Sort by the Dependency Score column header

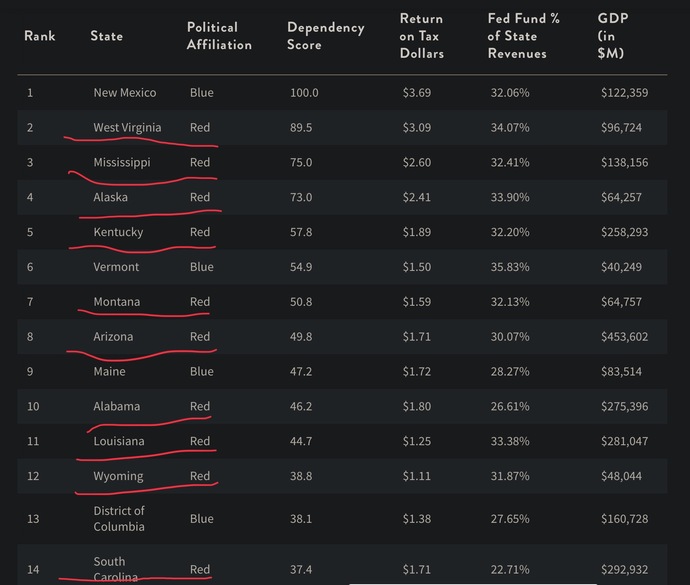(326, 36)
